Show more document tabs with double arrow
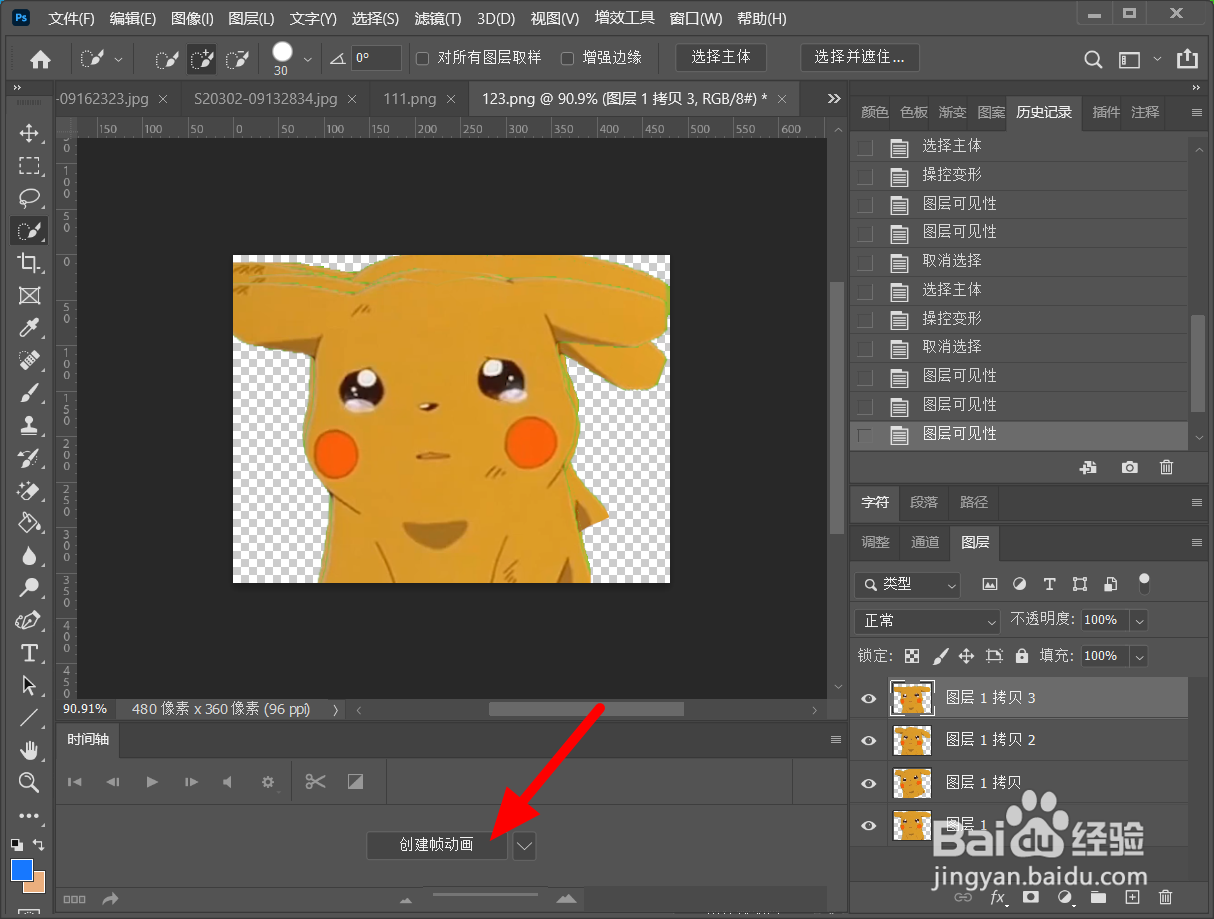Screen dimensions: 1214x919 834,99
